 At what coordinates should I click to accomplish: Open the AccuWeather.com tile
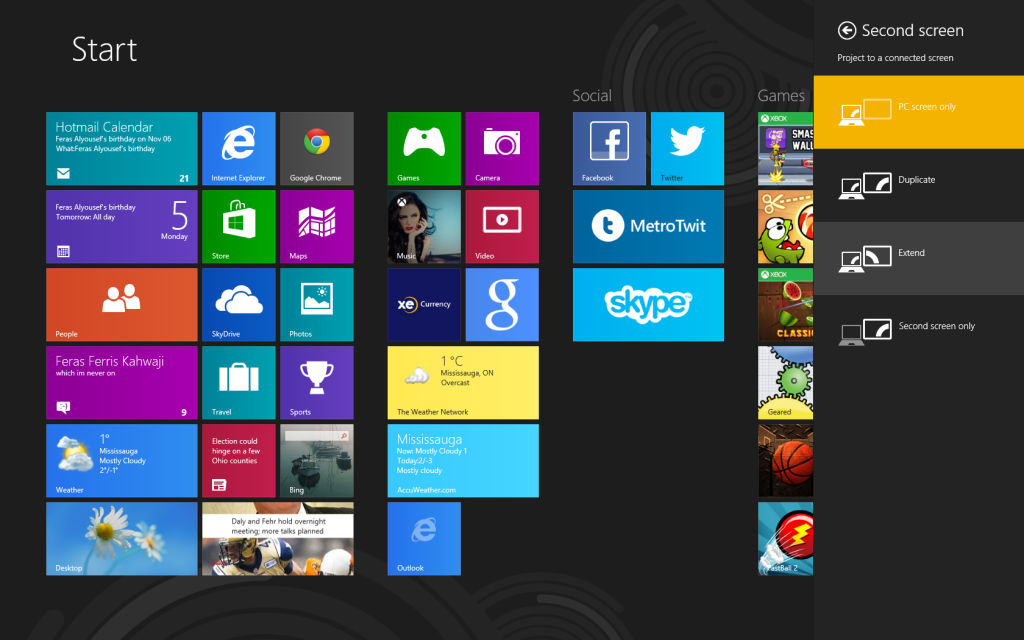(463, 460)
